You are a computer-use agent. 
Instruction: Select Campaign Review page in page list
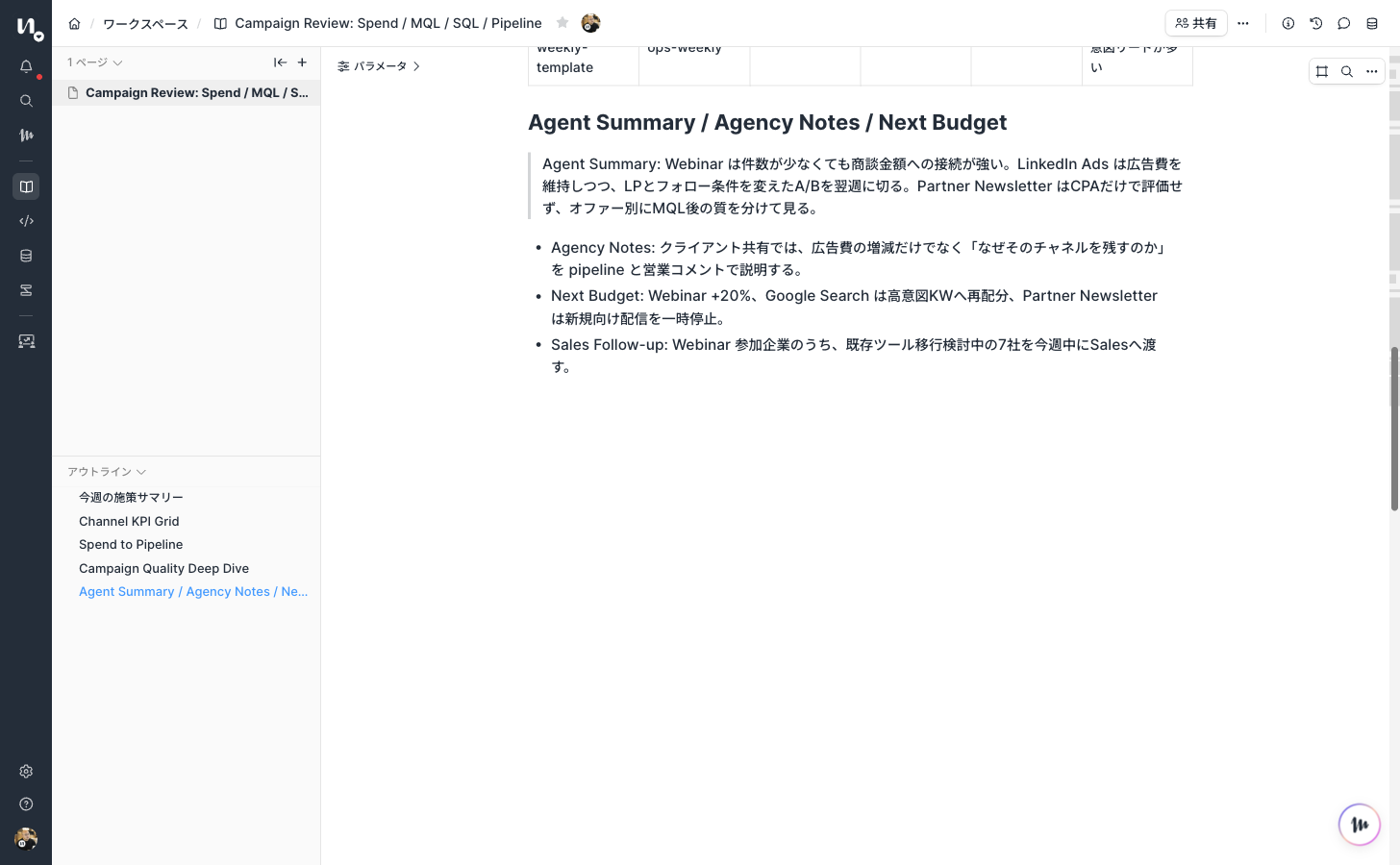click(x=187, y=92)
